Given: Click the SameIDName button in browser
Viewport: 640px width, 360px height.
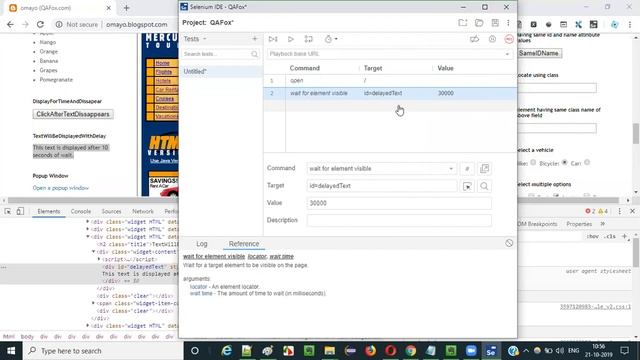Looking at the screenshot, I should pyautogui.click(x=539, y=53).
